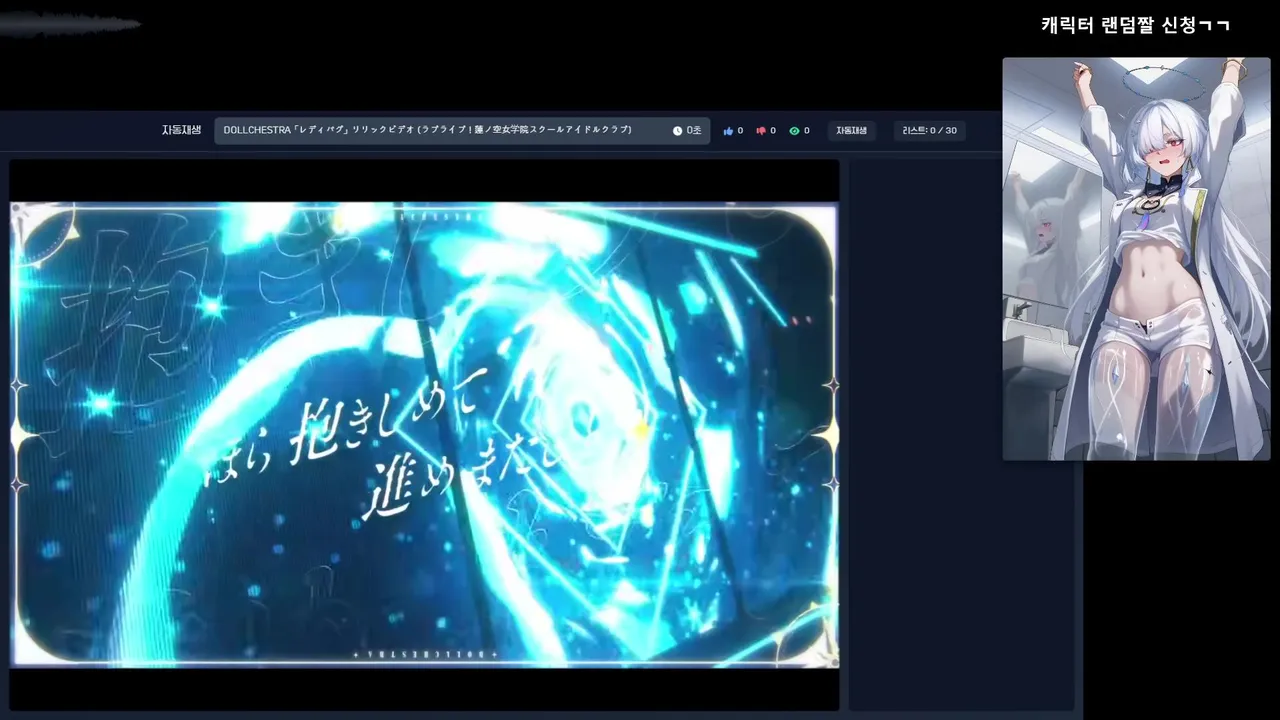
Task: Click the 자동재생 label left of the title
Action: tap(182, 130)
